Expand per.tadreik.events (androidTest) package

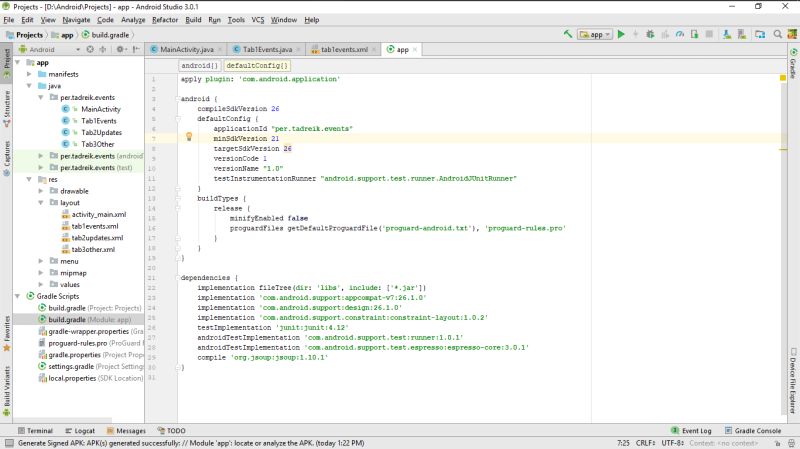pyautogui.click(x=41, y=156)
